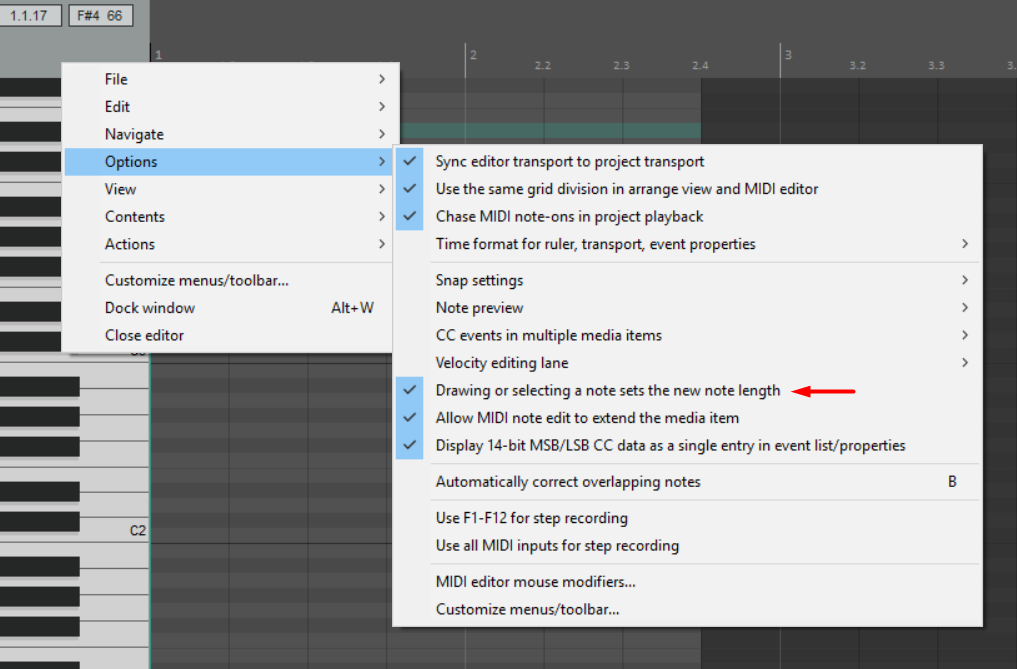Toggle same grid division in arrange and MIDI editor
The image size is (1017, 669).
[x=626, y=189]
